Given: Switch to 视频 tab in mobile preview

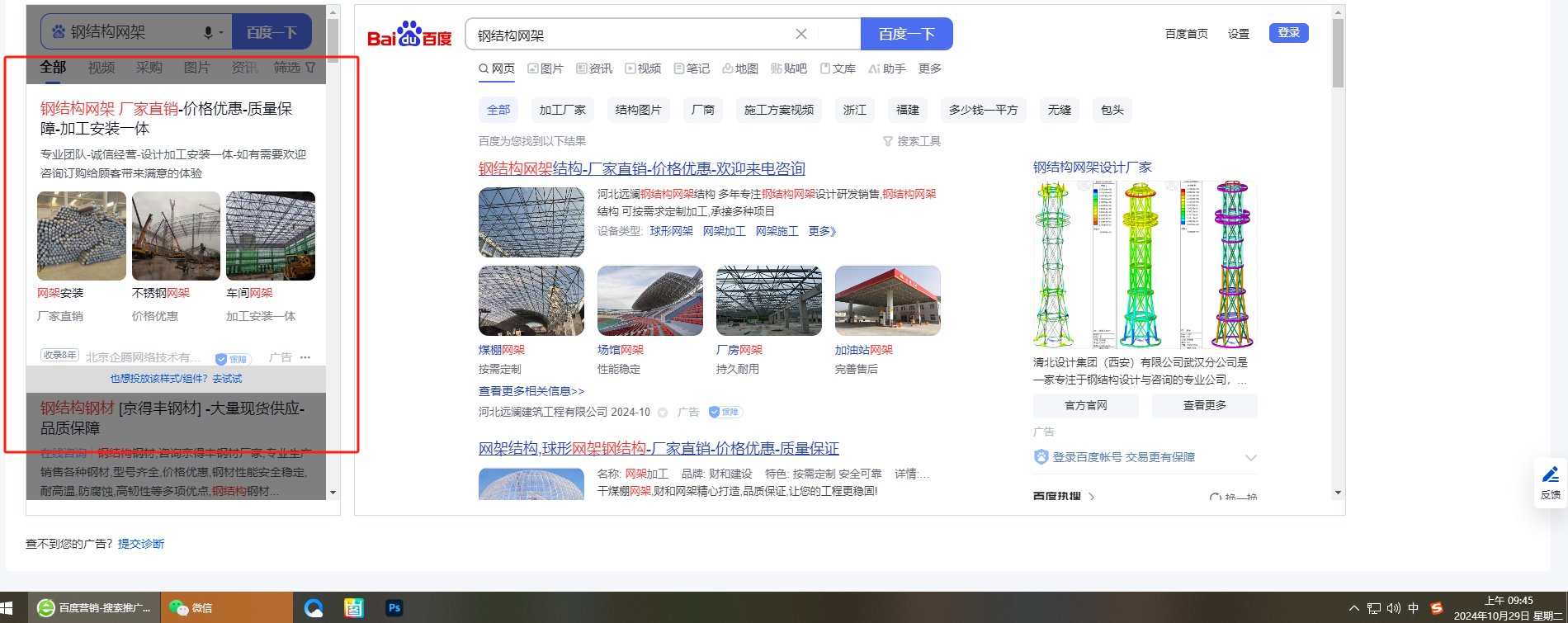Looking at the screenshot, I should (102, 68).
